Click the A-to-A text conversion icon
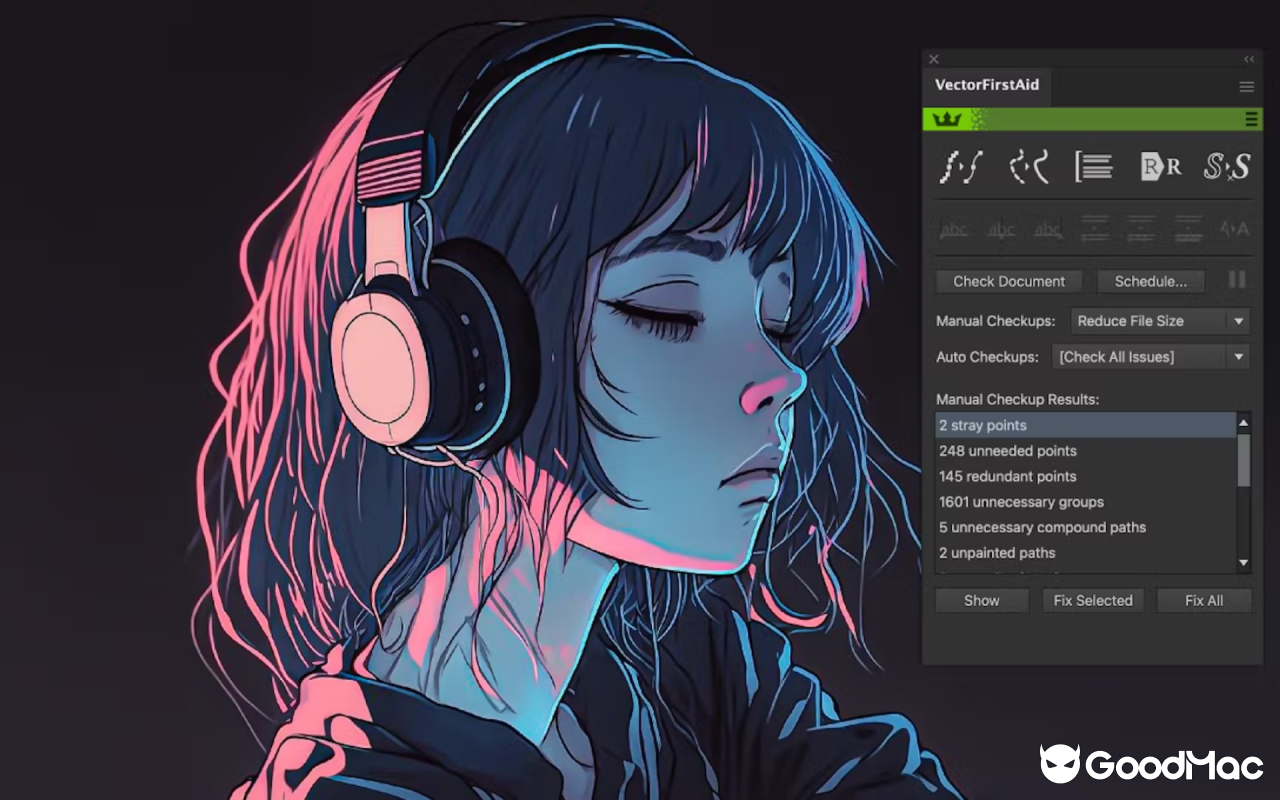The height and width of the screenshot is (800, 1280). click(1235, 229)
